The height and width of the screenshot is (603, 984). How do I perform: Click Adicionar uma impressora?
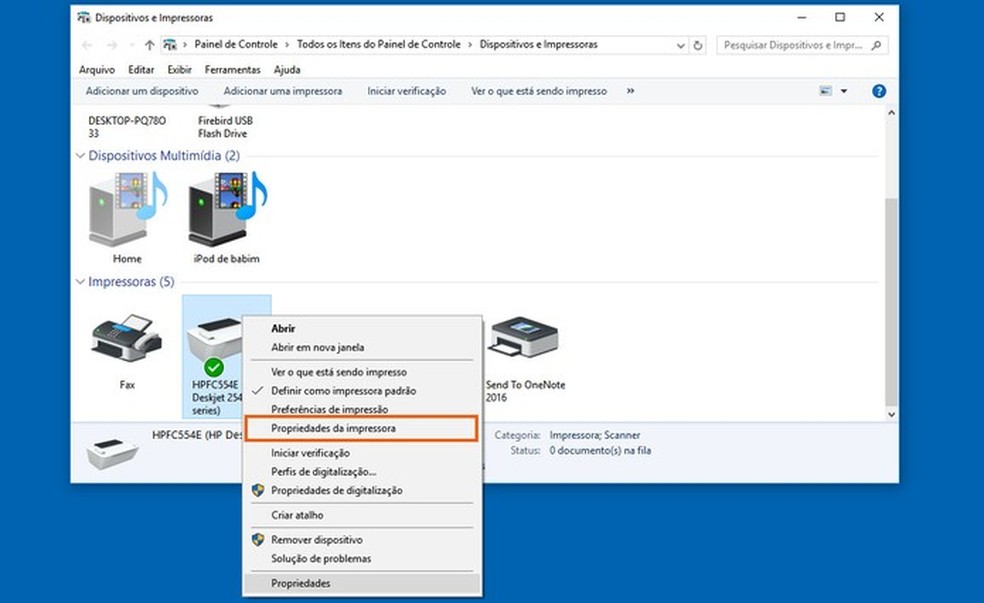[283, 91]
